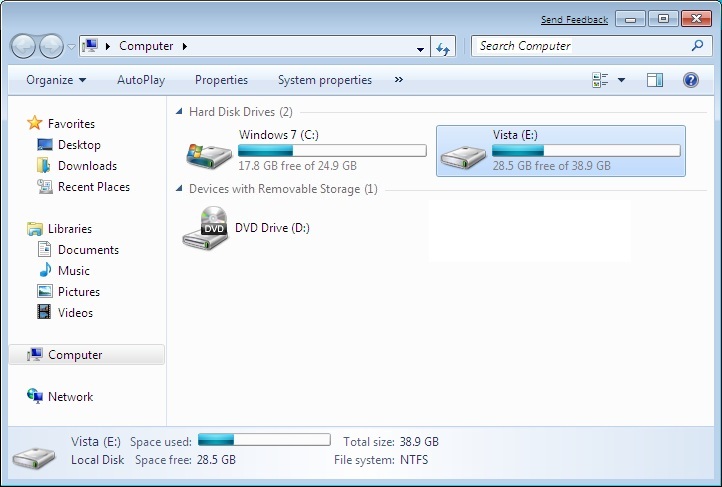Click the Vista E: usage bar
722x487 pixels.
586,151
